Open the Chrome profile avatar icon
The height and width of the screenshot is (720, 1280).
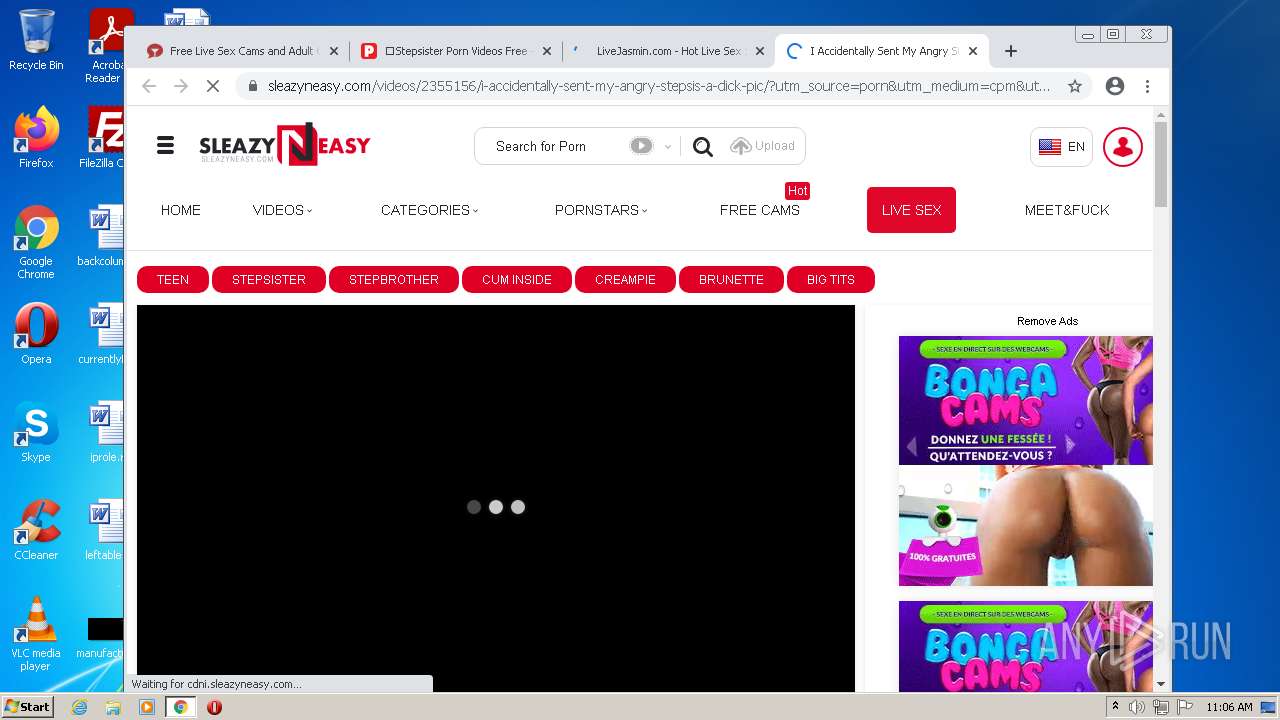tap(1115, 86)
